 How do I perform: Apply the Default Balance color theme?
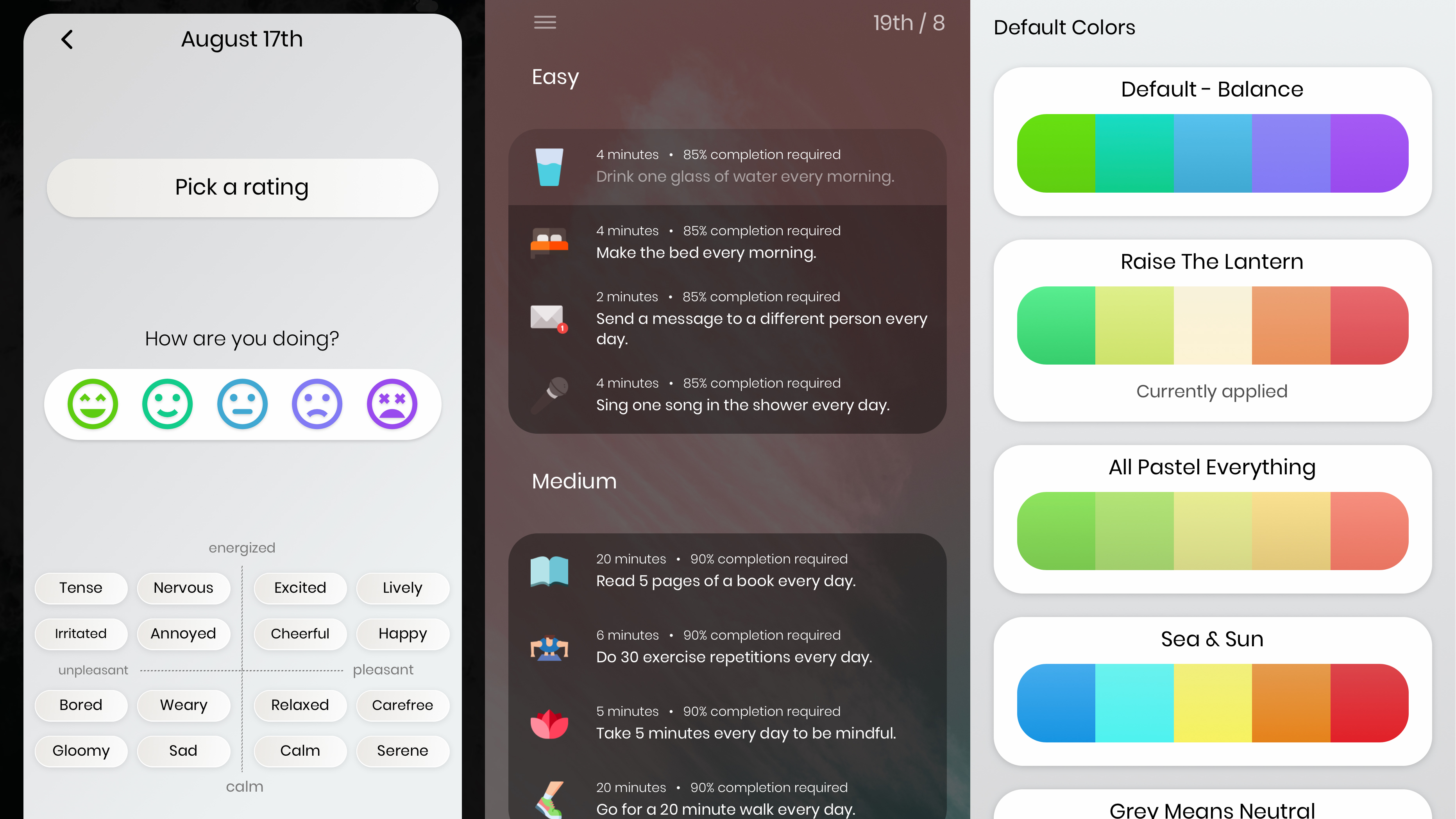pos(1213,140)
